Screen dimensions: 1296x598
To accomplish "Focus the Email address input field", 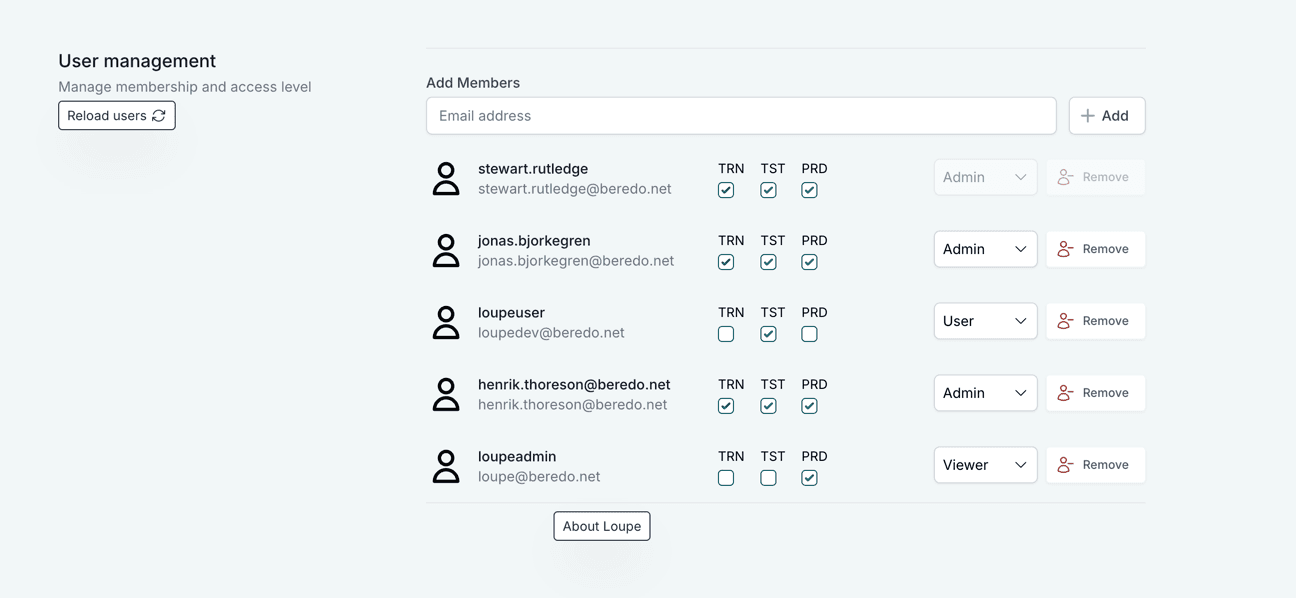I will (x=740, y=116).
